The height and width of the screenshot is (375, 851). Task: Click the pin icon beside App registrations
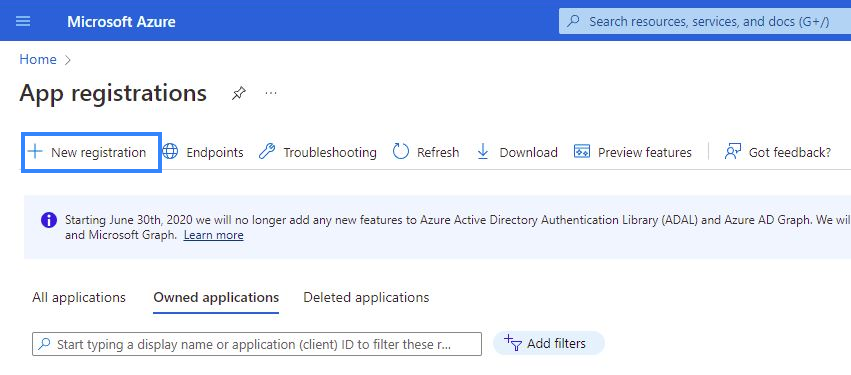pyautogui.click(x=238, y=94)
